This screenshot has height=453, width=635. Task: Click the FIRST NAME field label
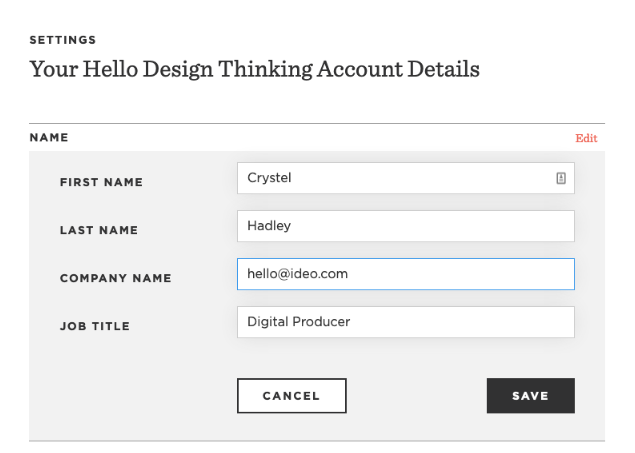(101, 183)
